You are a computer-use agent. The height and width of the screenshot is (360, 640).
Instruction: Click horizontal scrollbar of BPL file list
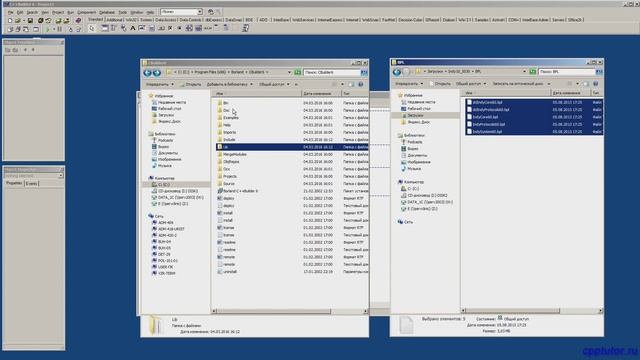click(513, 311)
